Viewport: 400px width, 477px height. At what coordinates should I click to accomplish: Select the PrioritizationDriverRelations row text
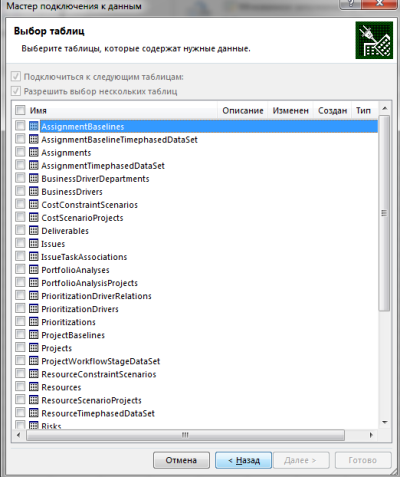(x=96, y=296)
